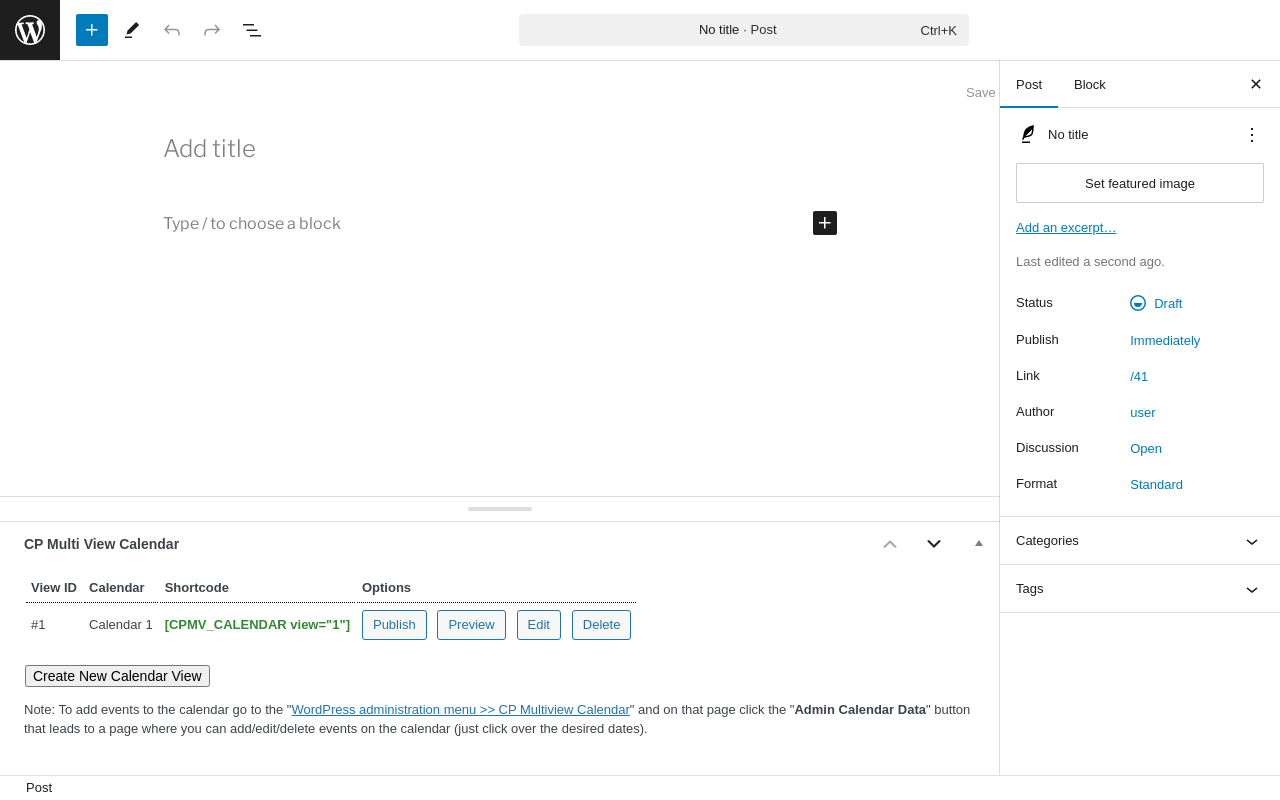
Task: Change the post author user
Action: pos(1143,412)
